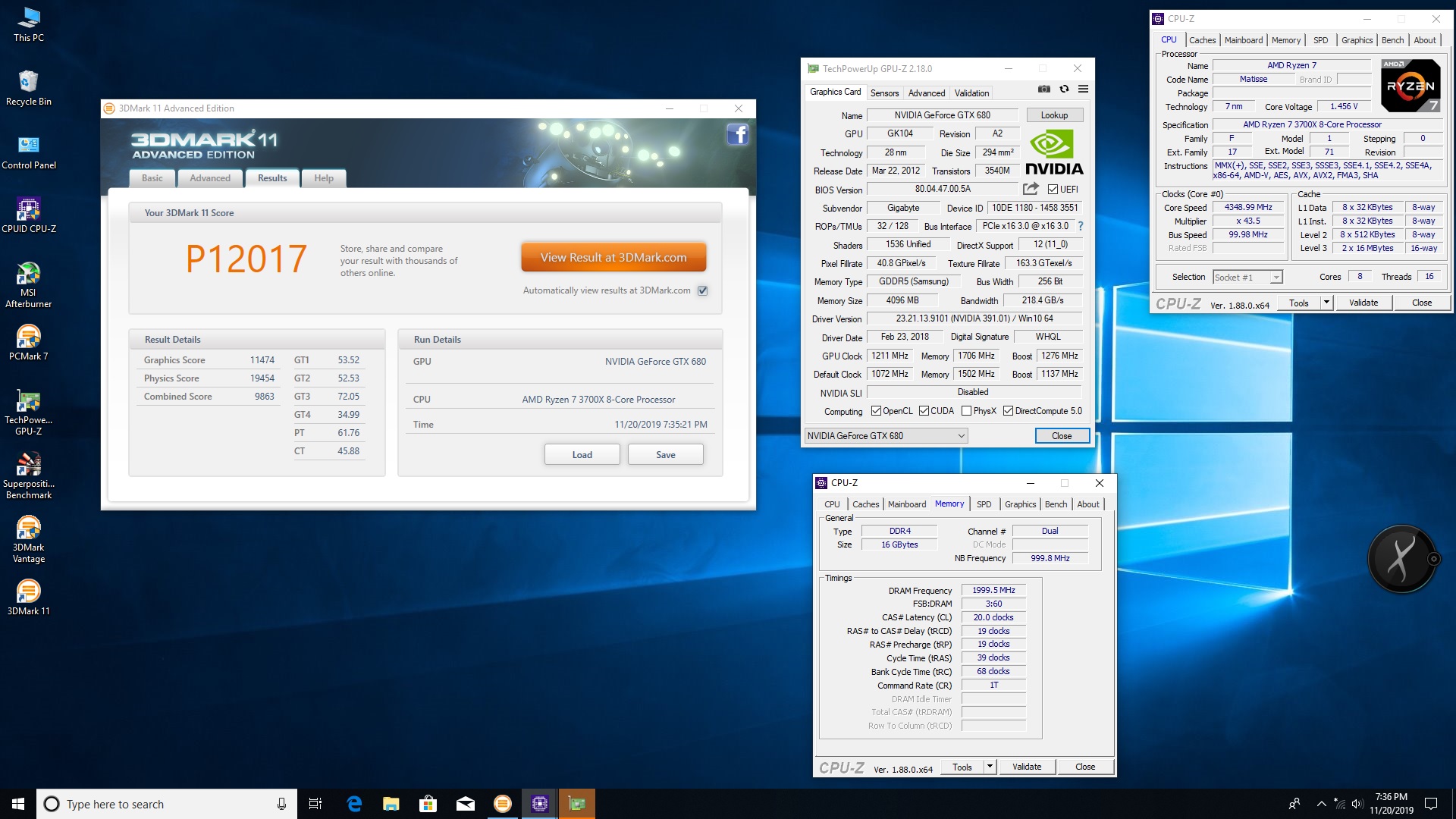Open File Explorer from the taskbar
Viewport: 1456px width, 819px height.
pos(391,804)
